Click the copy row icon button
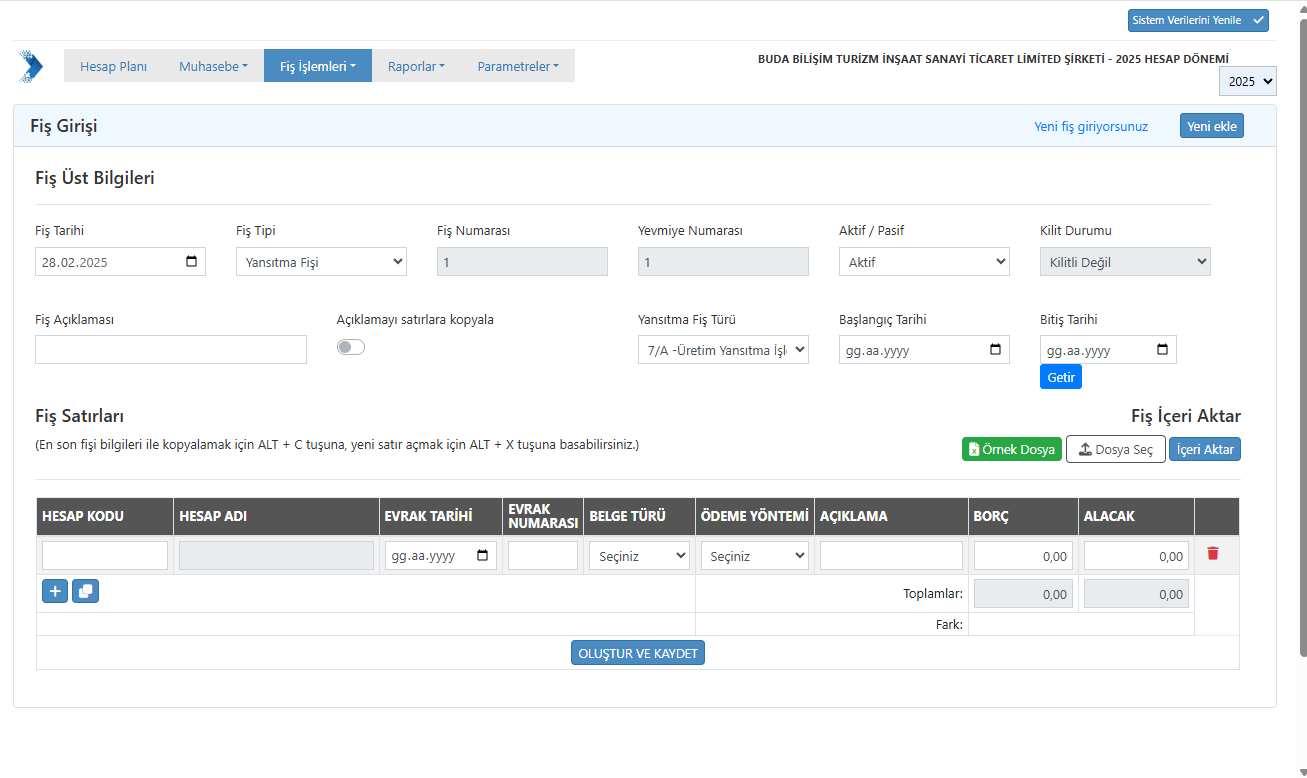 pyautogui.click(x=86, y=592)
